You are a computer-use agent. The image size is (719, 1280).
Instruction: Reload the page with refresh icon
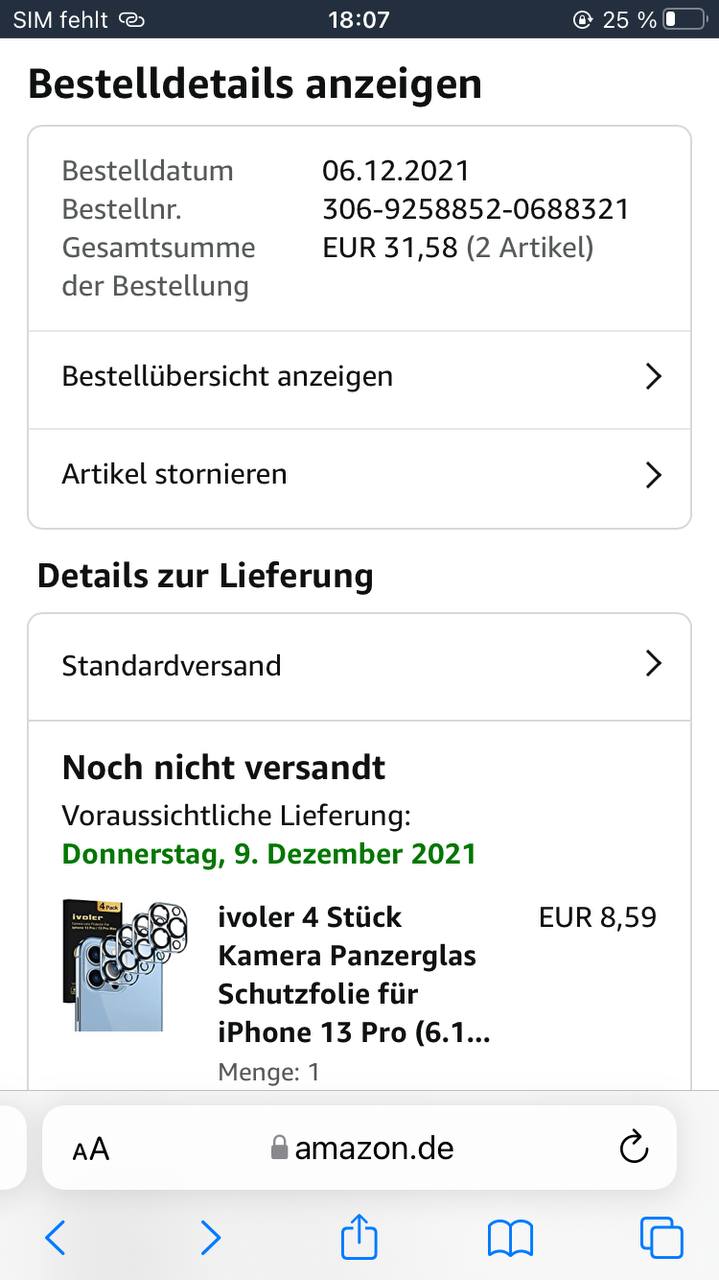(634, 1148)
